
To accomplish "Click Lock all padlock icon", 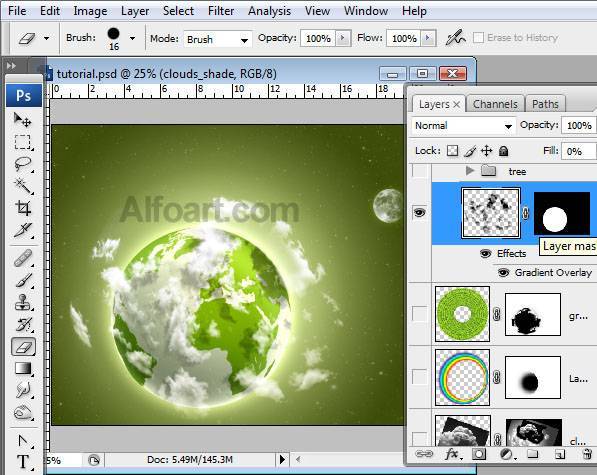I will (503, 151).
